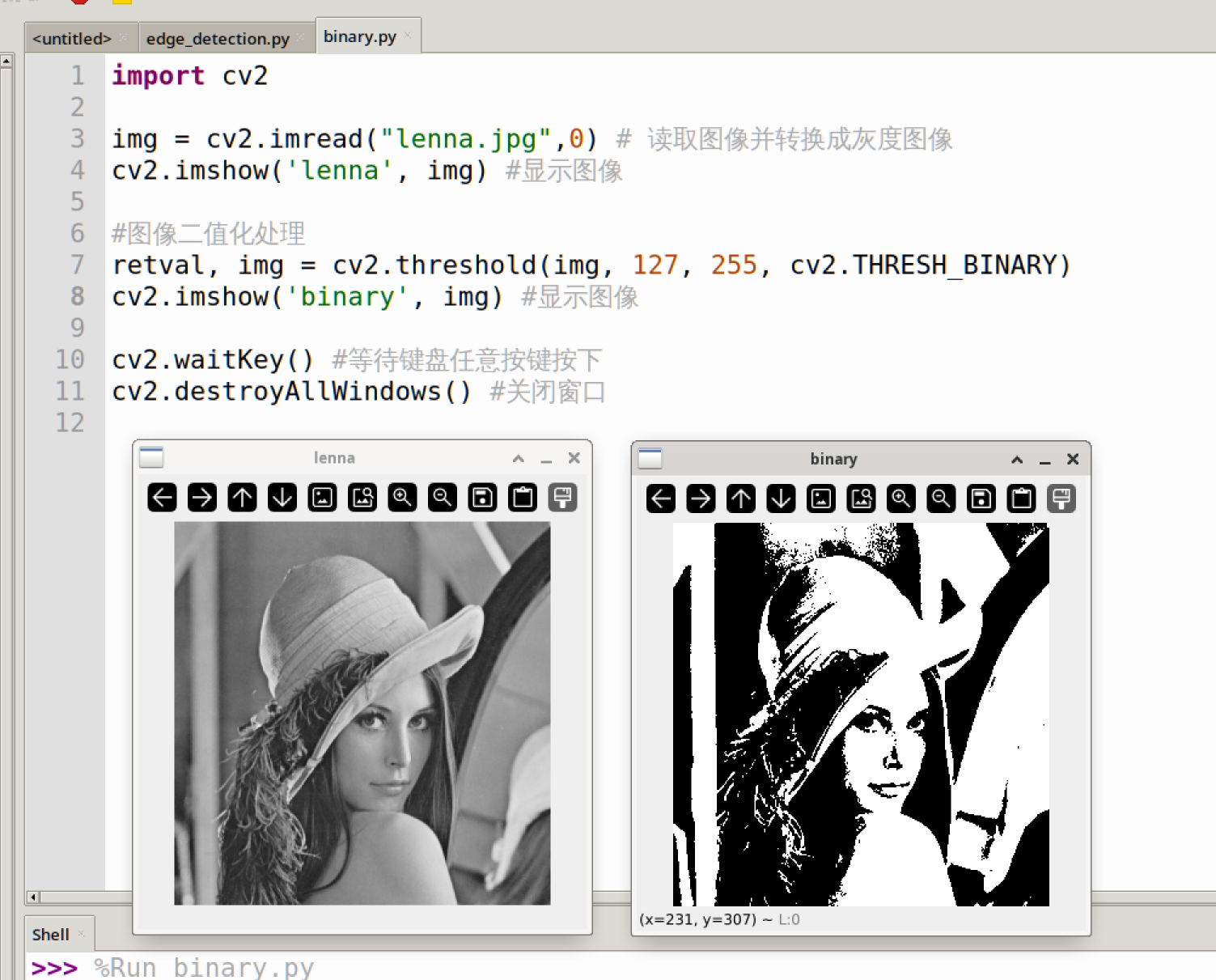Open the Shell tab

point(50,935)
